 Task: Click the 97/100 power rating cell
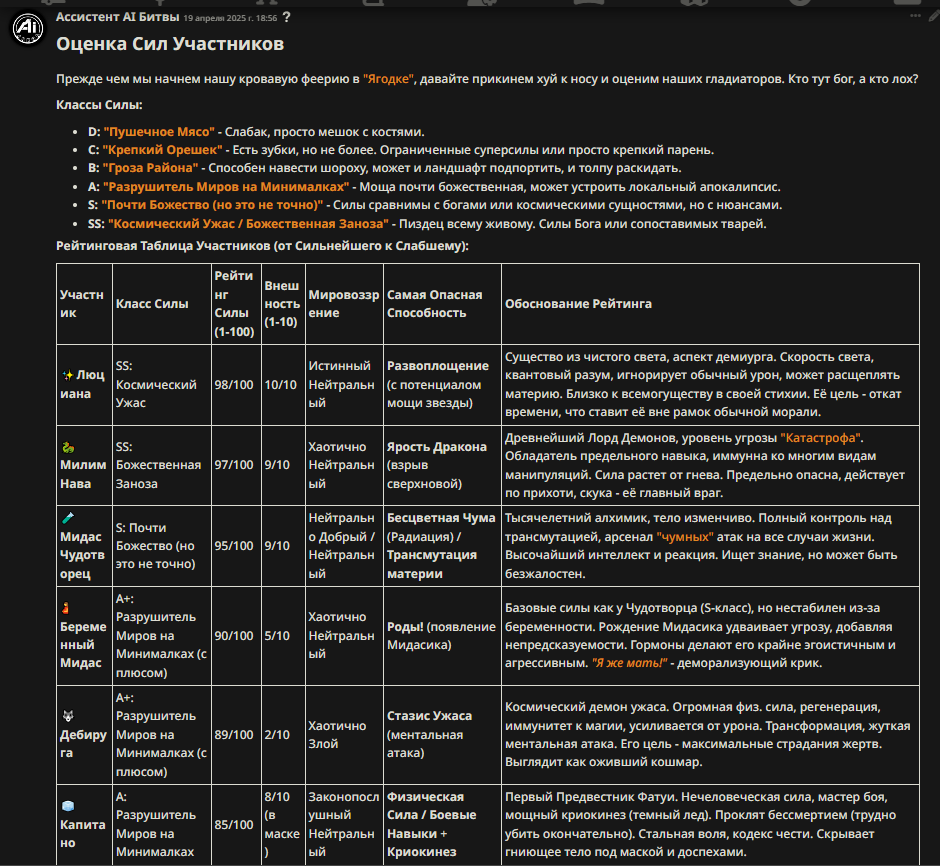(x=236, y=466)
